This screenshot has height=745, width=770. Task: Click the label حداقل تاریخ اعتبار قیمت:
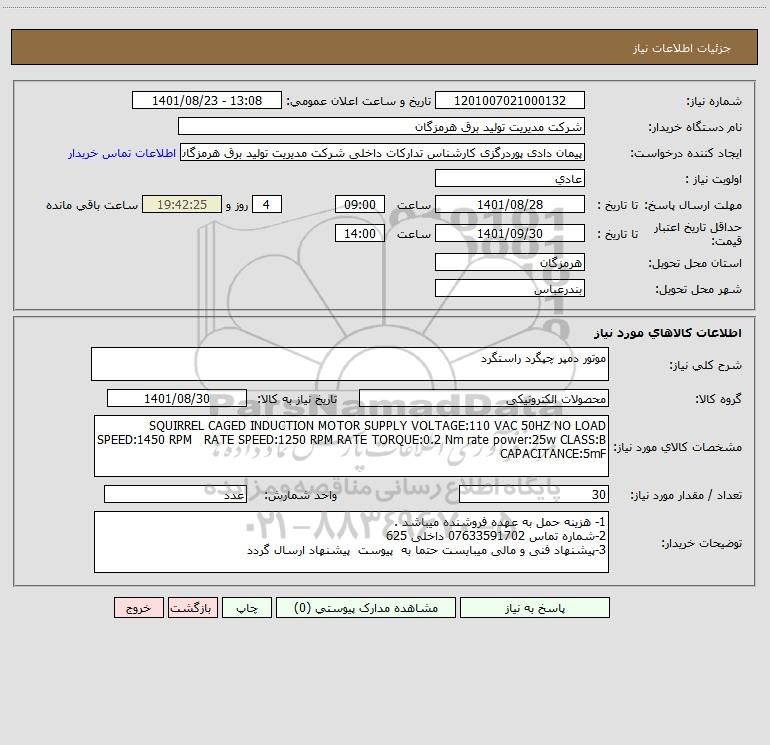[697, 234]
